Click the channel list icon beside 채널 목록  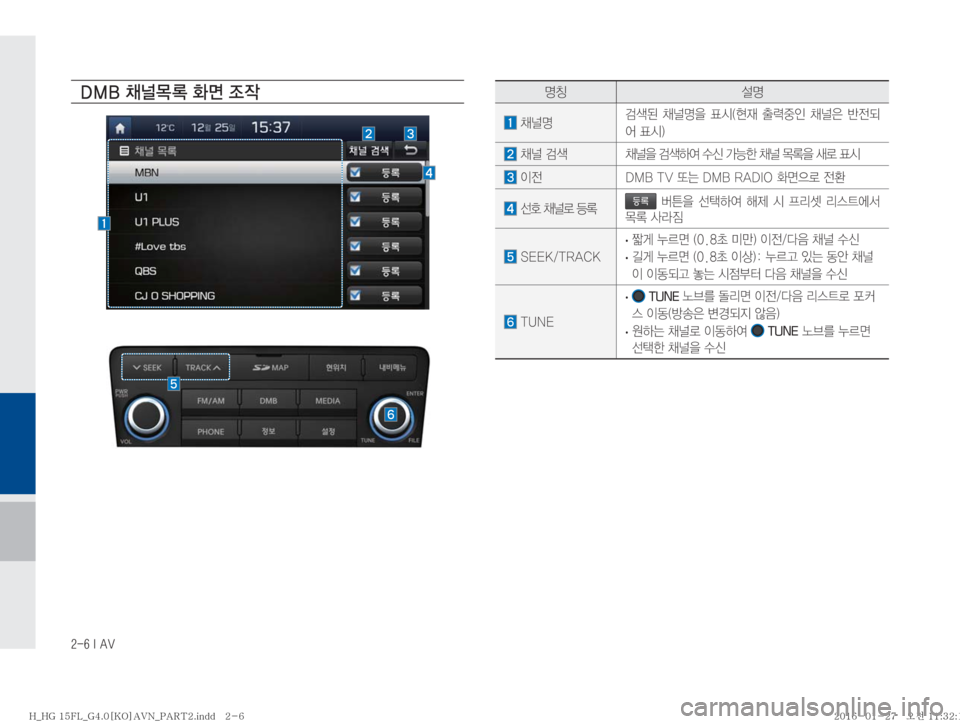123,151
